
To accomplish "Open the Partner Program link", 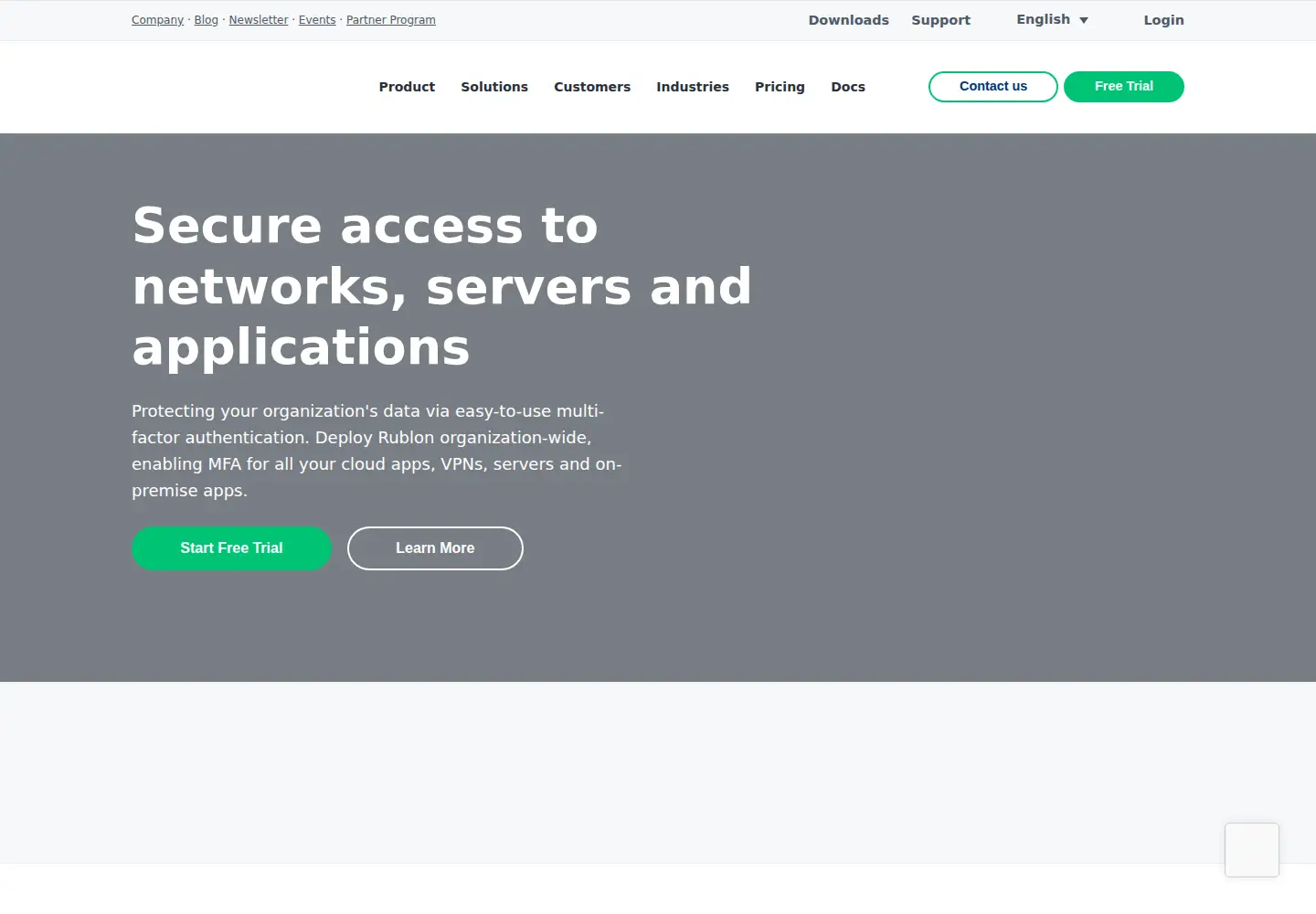I will pos(391,20).
